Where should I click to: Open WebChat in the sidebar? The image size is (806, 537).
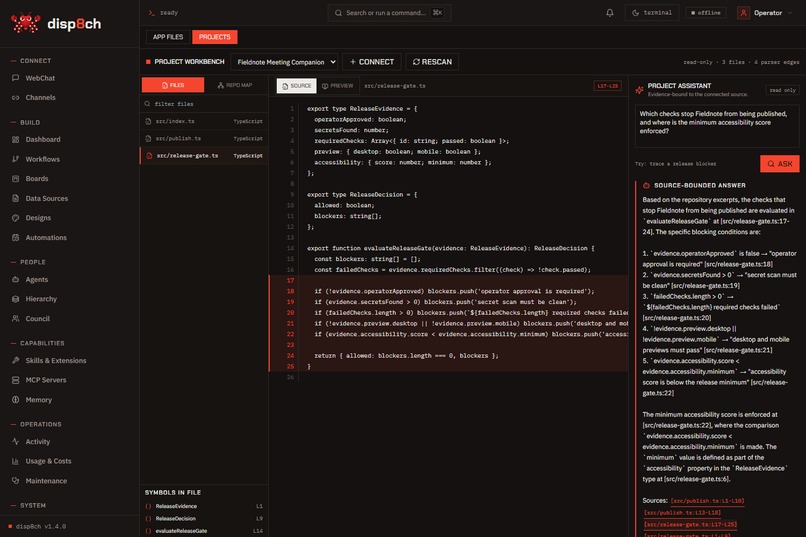tap(40, 78)
